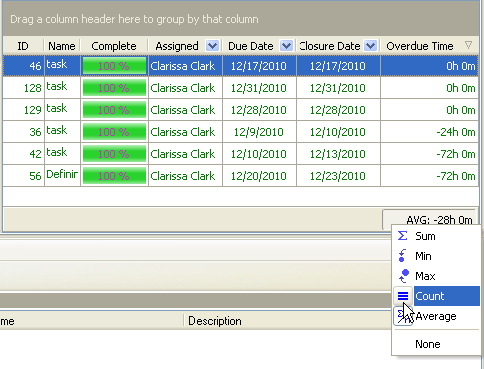
Task: Choose Max from the footer menu
Action: coord(436,276)
